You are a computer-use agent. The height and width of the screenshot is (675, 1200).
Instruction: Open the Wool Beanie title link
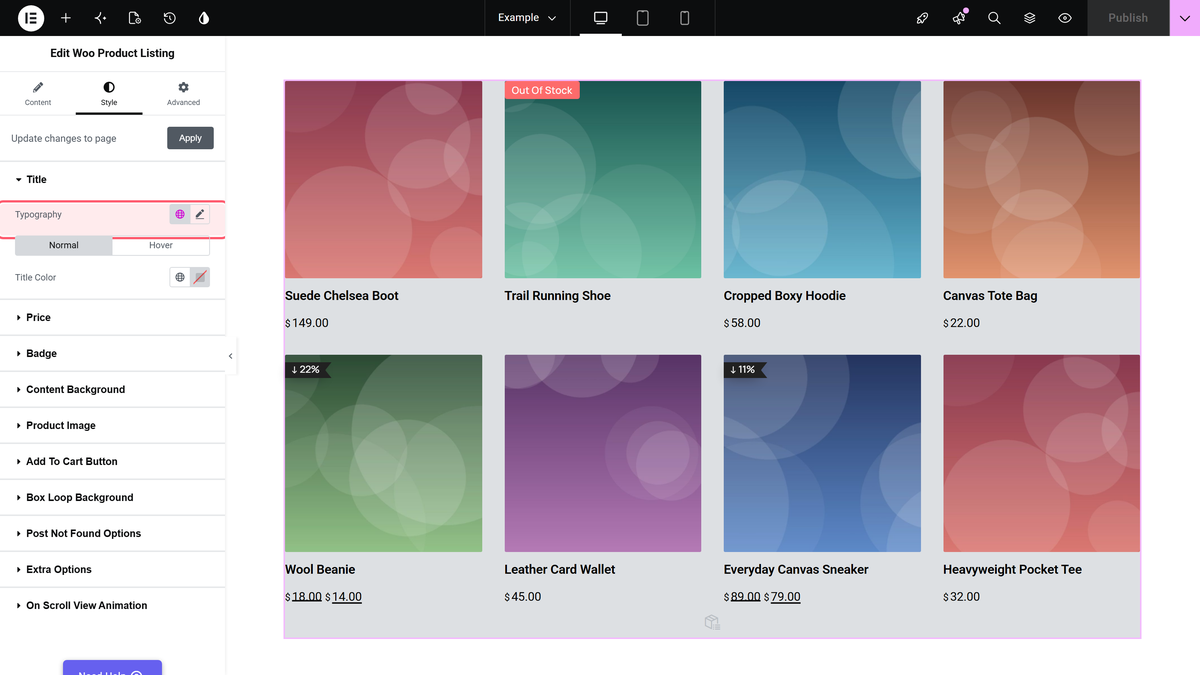(320, 569)
